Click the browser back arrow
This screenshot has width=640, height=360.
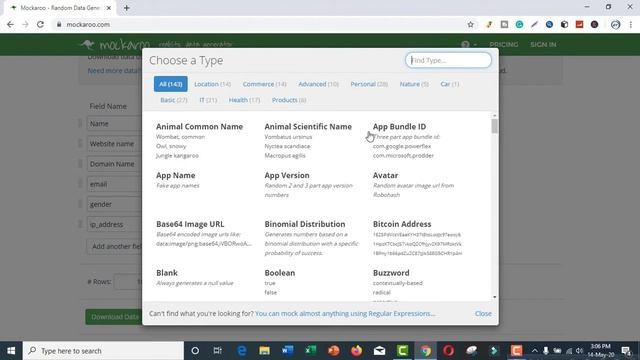pyautogui.click(x=10, y=24)
